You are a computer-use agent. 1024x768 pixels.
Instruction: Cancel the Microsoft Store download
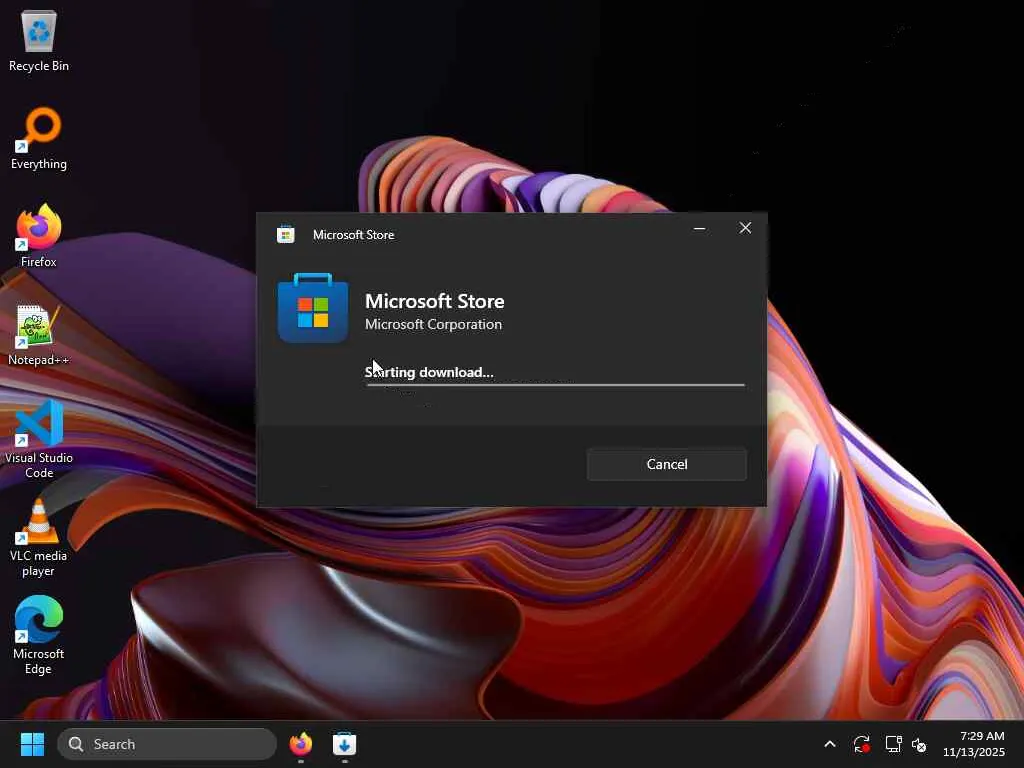click(x=666, y=464)
